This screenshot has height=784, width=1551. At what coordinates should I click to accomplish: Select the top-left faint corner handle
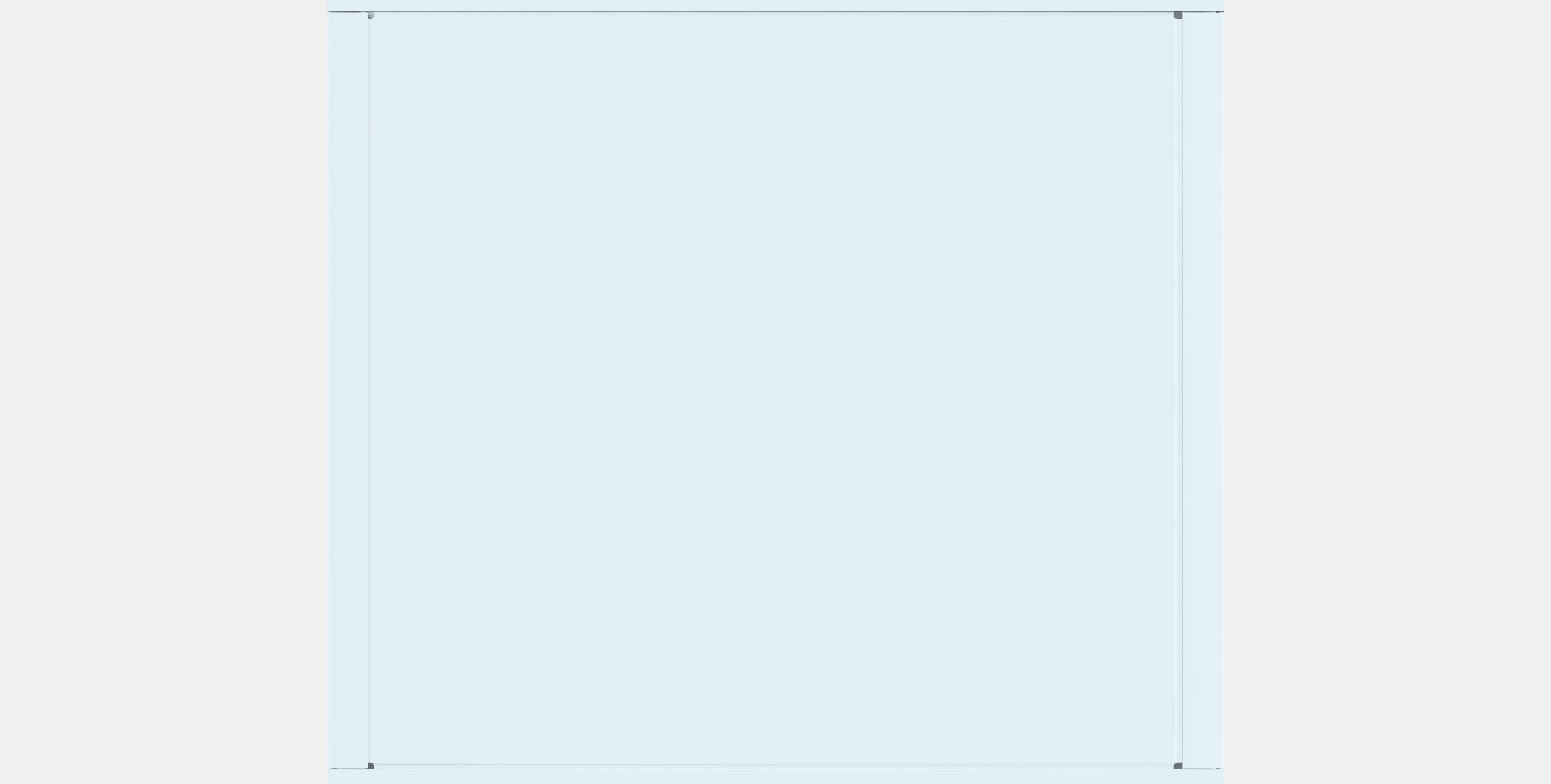click(370, 15)
